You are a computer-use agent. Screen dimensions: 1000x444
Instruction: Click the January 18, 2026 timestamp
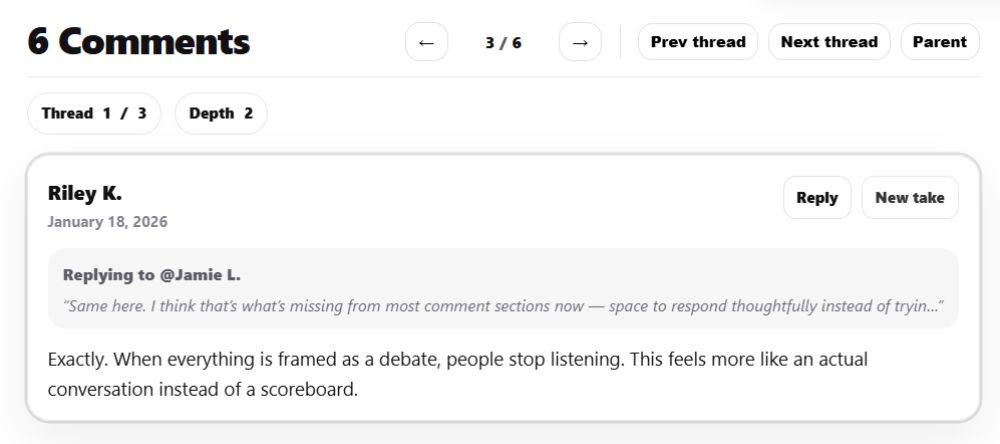(107, 222)
